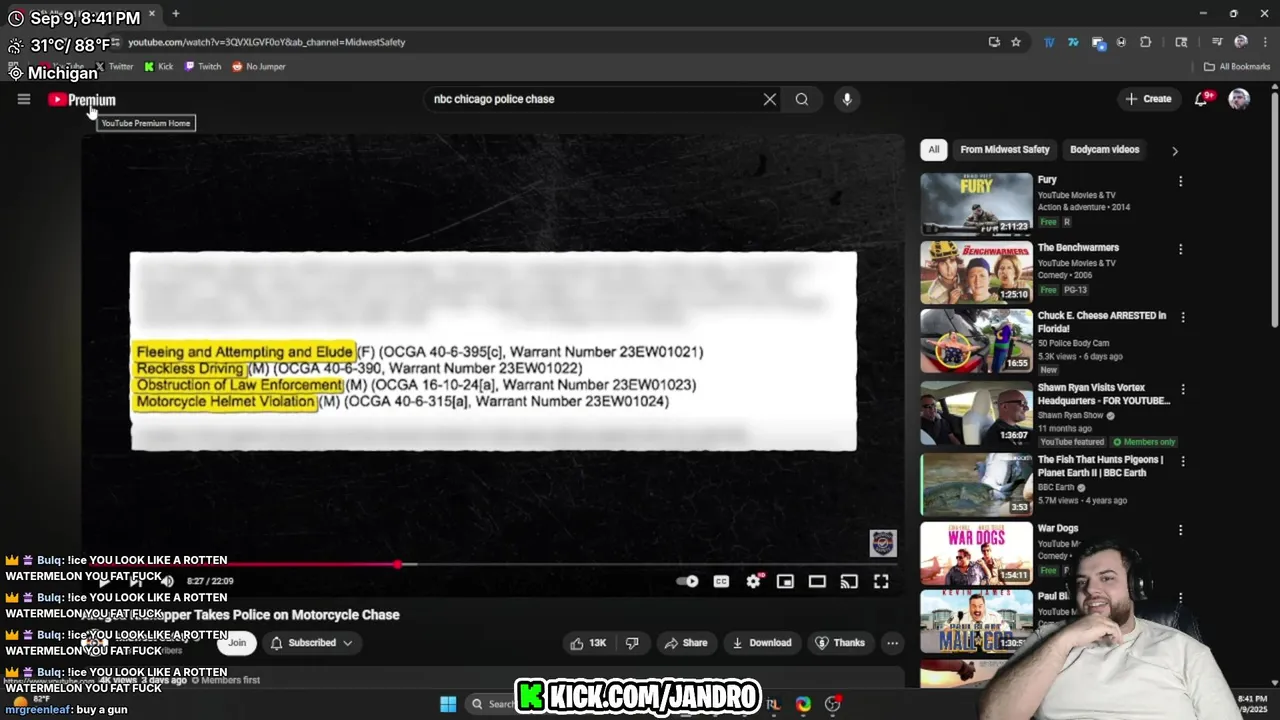The height and width of the screenshot is (720, 1280).
Task: Show more filter chips arrow
Action: [x=1175, y=151]
